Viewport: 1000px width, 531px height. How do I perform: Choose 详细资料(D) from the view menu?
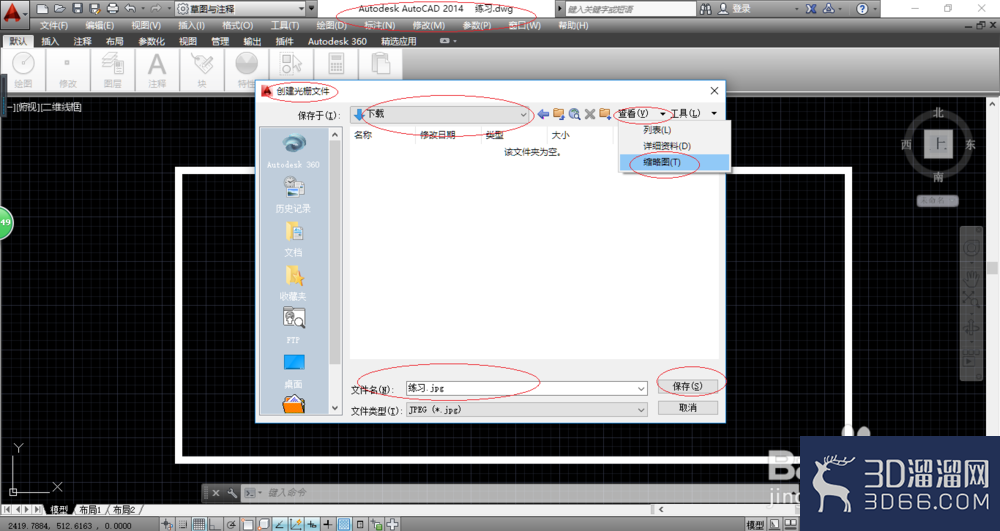[x=674, y=146]
